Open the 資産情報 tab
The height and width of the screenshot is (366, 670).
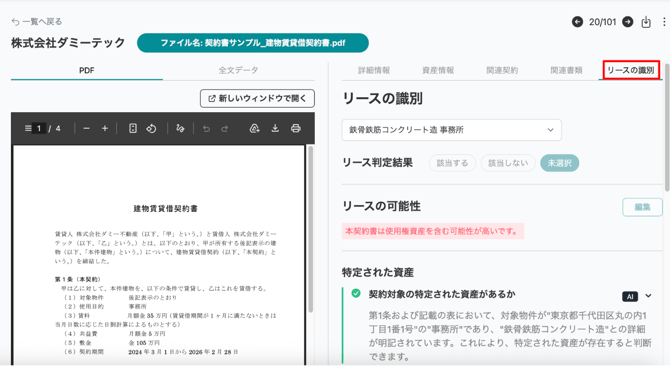pyautogui.click(x=438, y=70)
